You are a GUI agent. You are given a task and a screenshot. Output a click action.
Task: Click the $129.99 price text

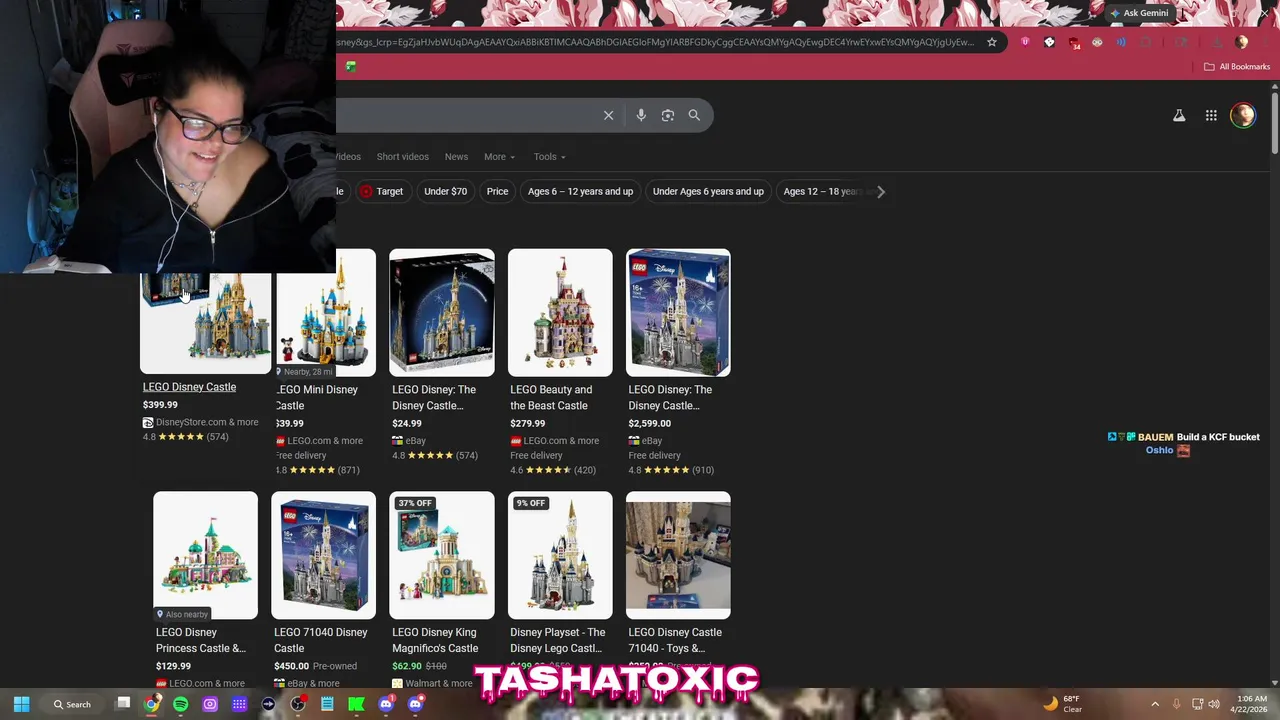coord(173,666)
